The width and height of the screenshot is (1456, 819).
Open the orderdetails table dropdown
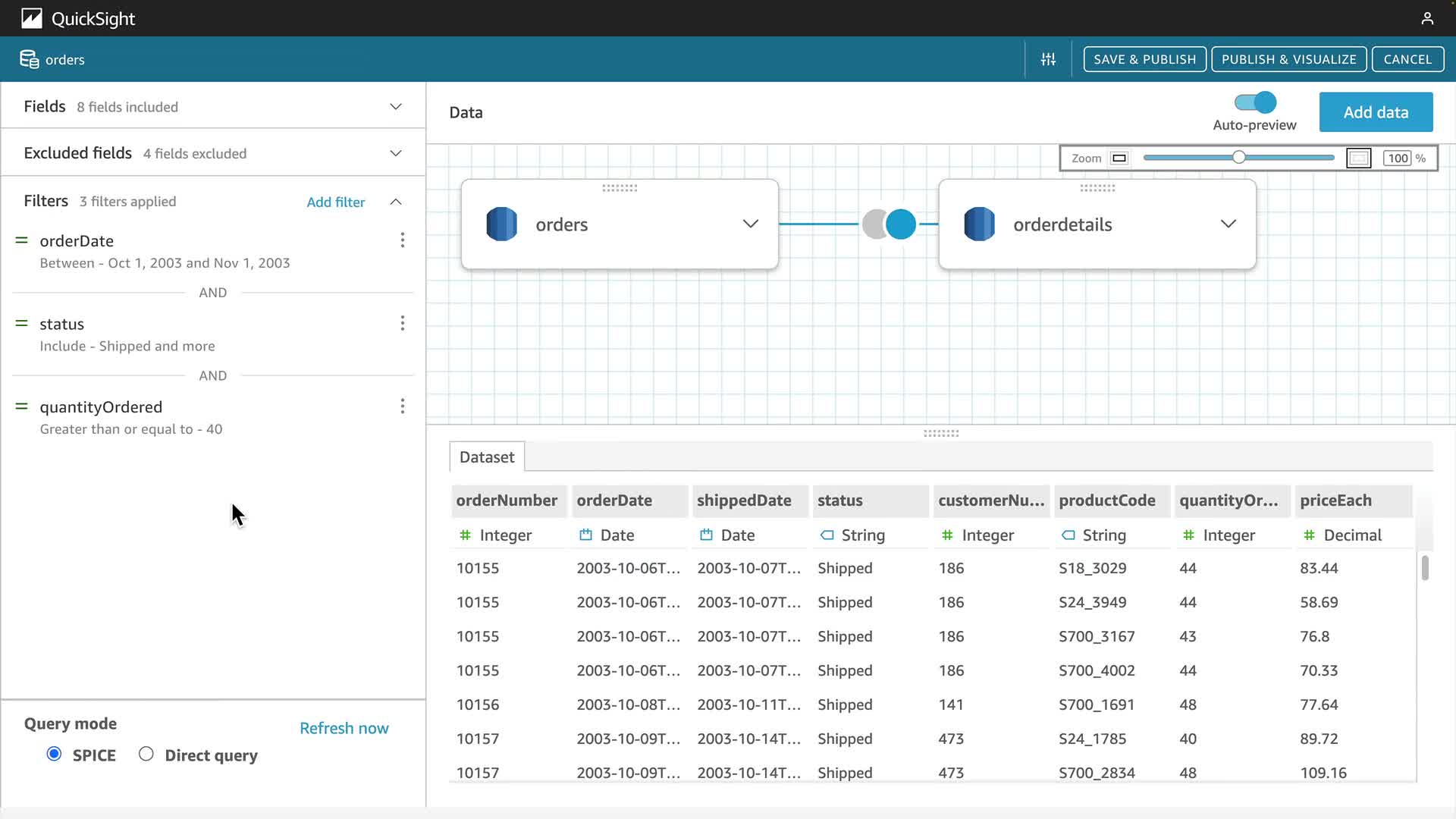tap(1228, 224)
